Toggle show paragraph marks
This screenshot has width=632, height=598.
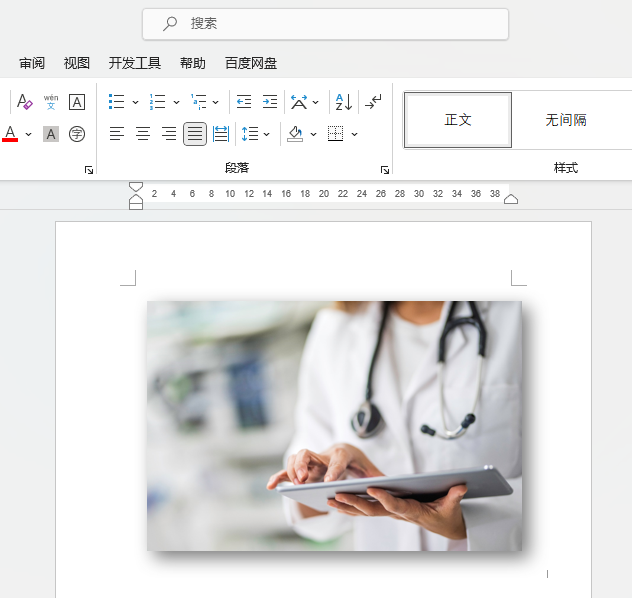tap(373, 102)
